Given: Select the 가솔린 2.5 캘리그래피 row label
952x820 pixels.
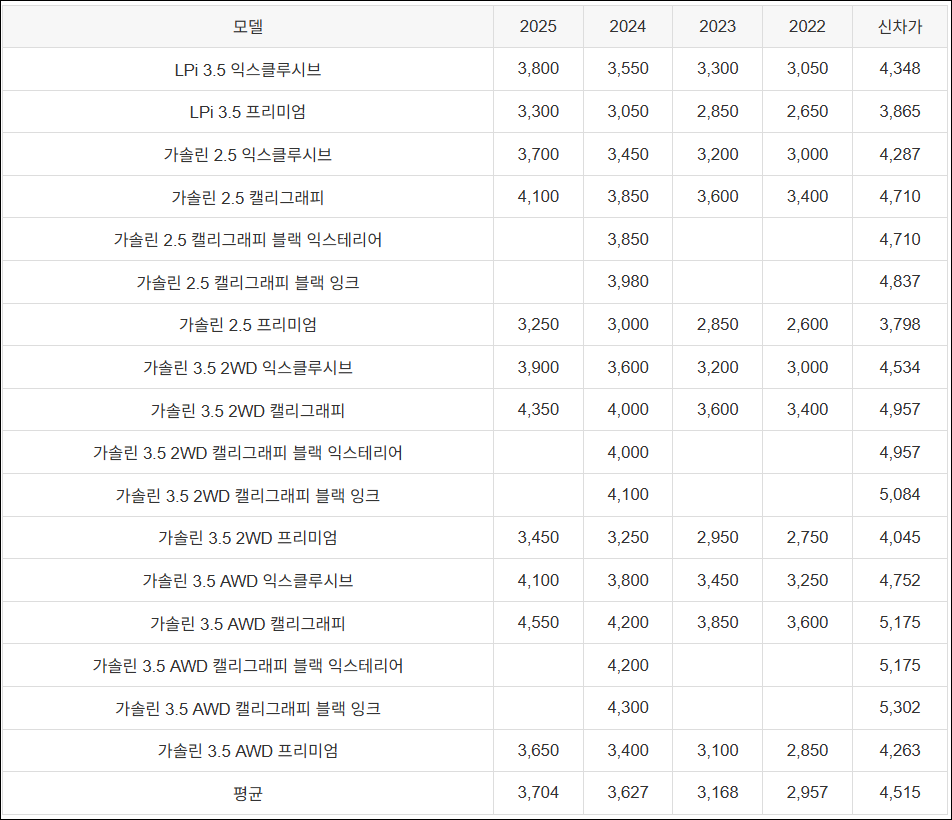Looking at the screenshot, I should tap(248, 197).
